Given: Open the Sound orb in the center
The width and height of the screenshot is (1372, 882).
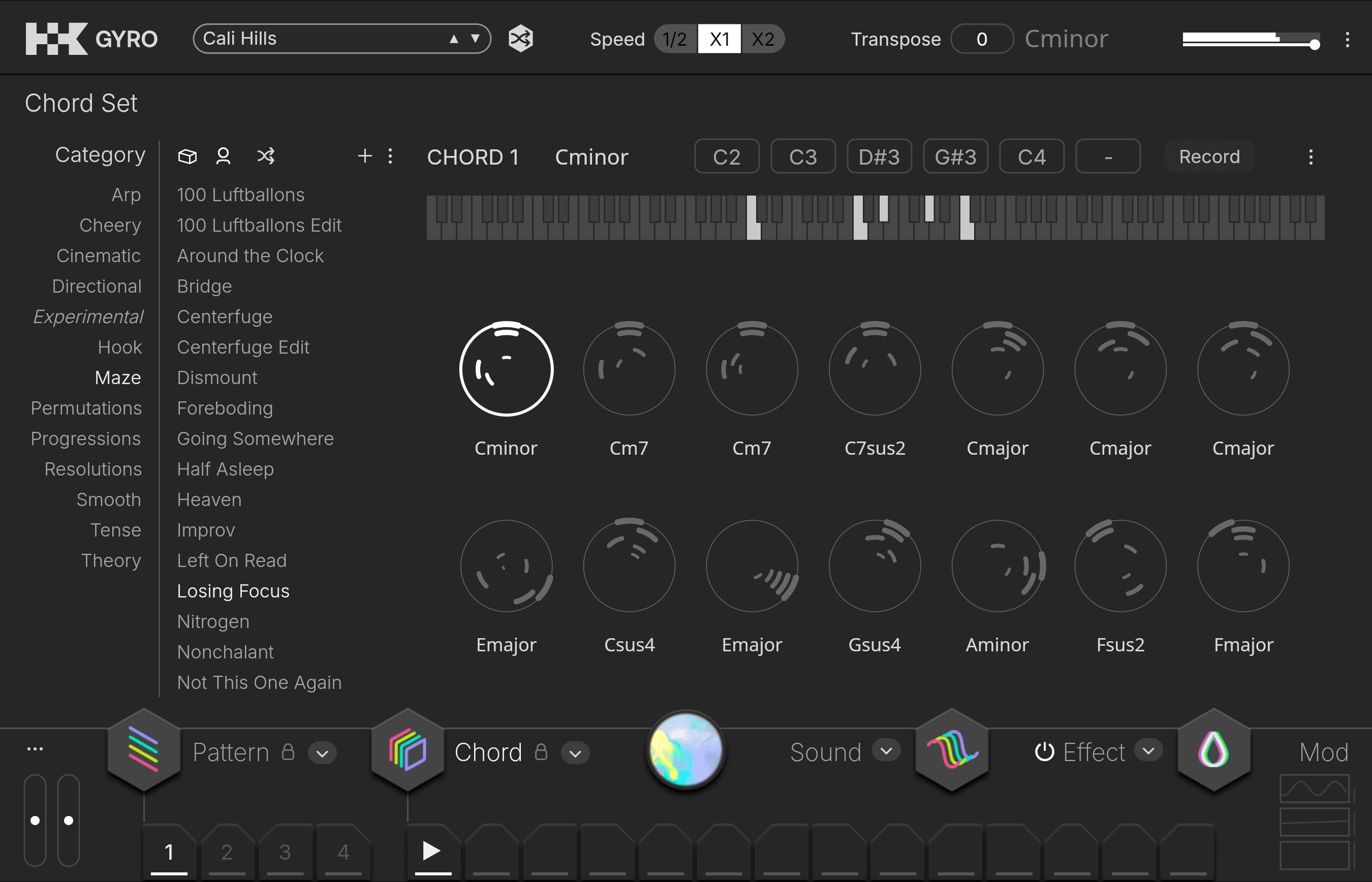Looking at the screenshot, I should point(685,750).
